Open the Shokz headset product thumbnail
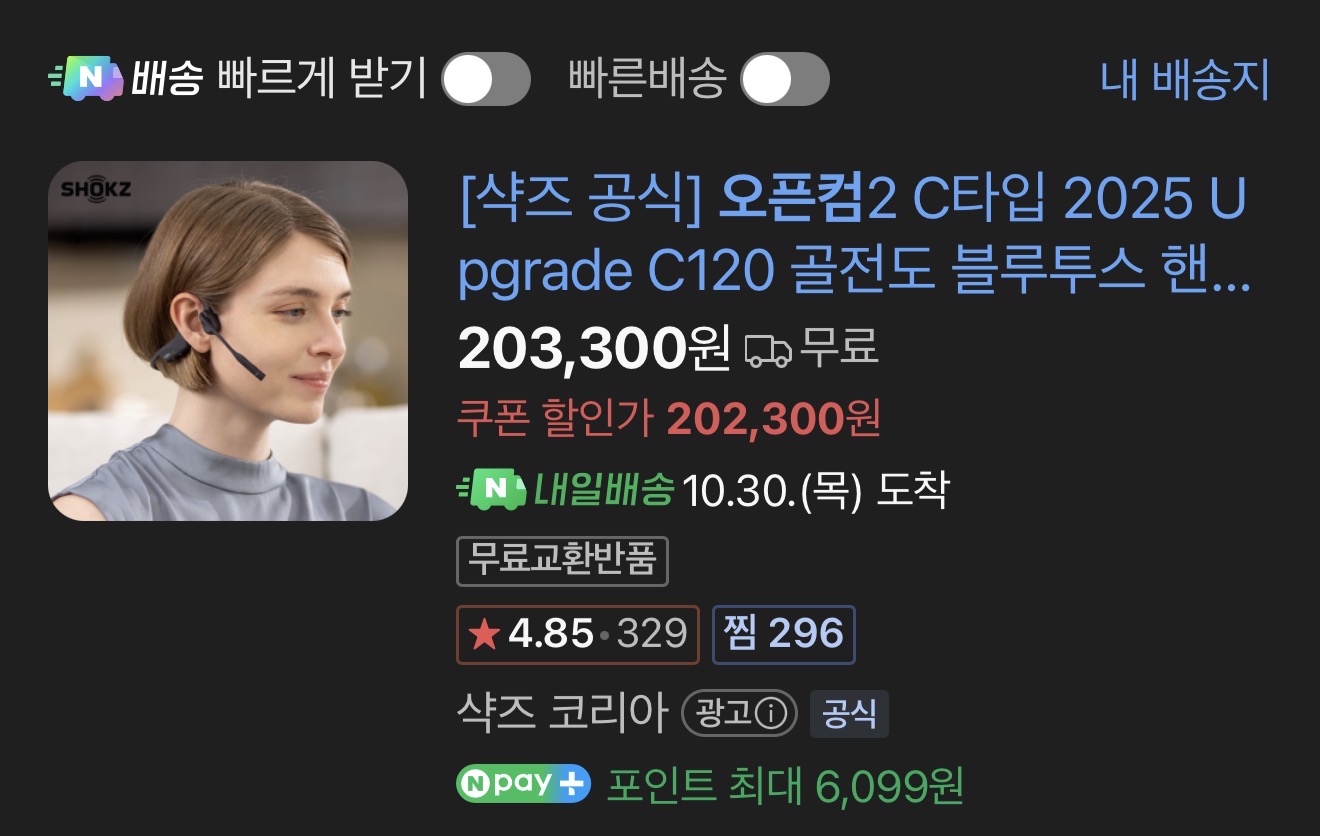The height and width of the screenshot is (836, 1320). pyautogui.click(x=228, y=341)
